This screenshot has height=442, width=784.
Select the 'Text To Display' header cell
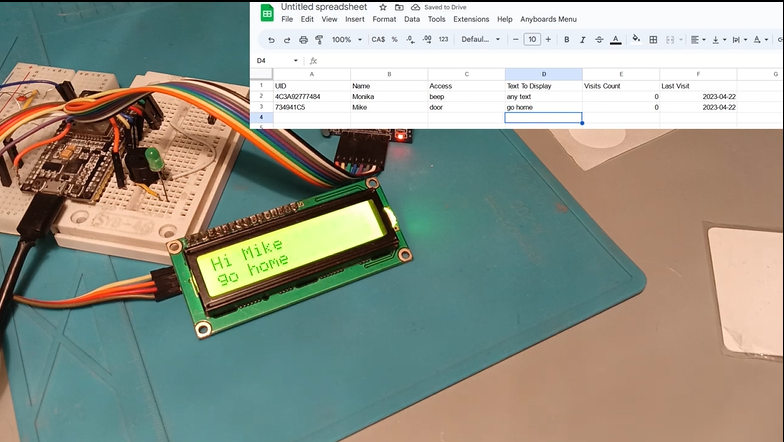point(544,86)
